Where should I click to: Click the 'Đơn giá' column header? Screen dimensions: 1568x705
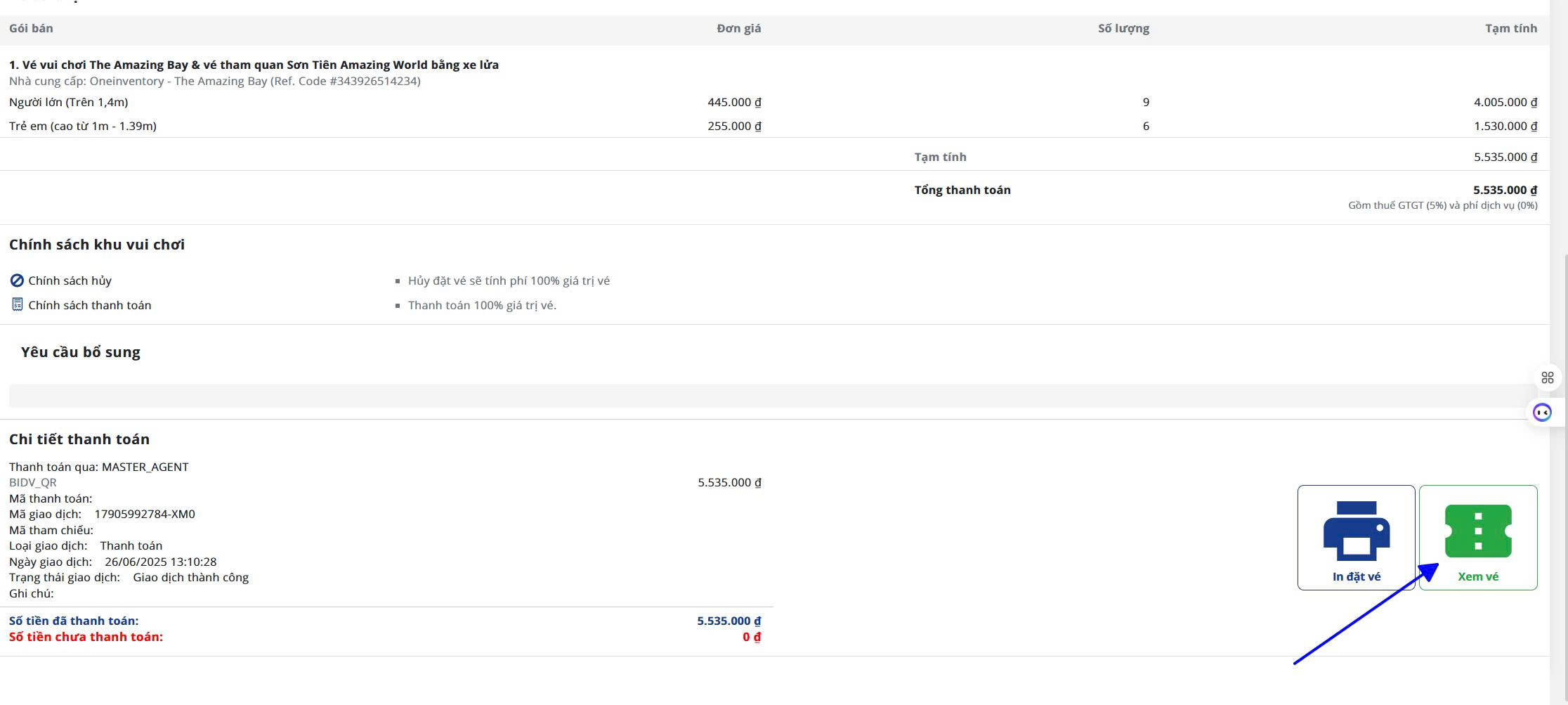click(x=738, y=28)
